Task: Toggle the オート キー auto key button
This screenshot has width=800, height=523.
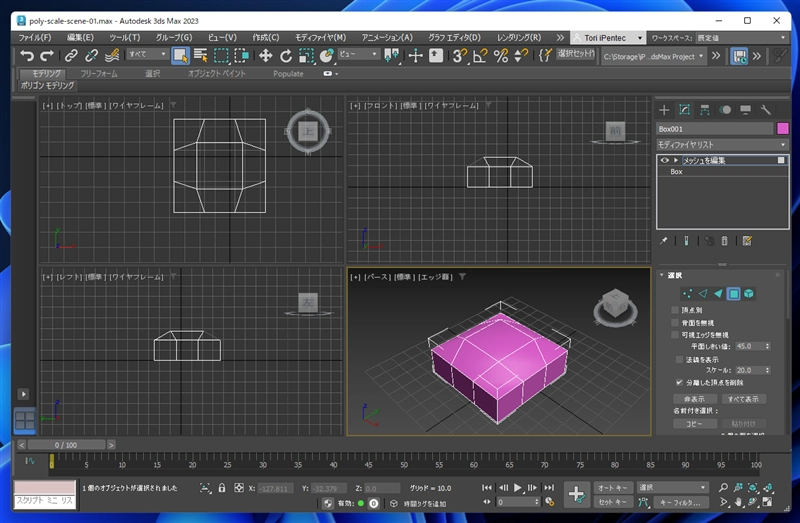Action: pos(613,488)
